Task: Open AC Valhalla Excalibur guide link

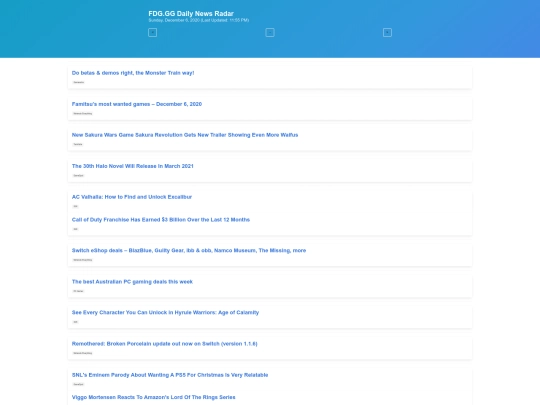Action: tap(132, 197)
